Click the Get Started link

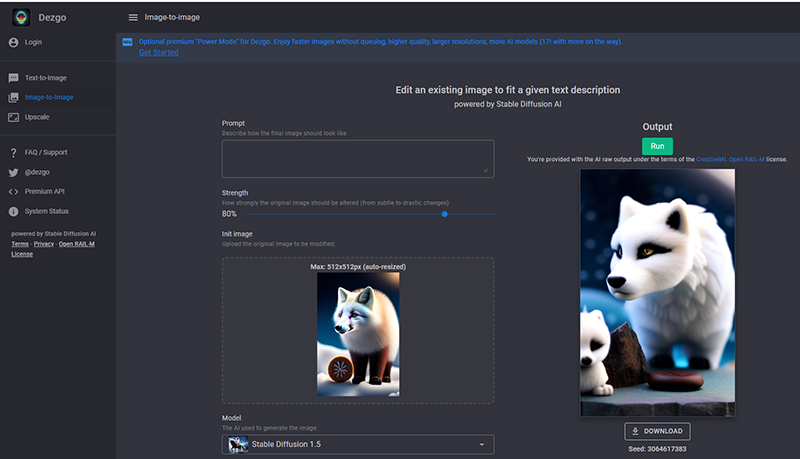pos(159,53)
